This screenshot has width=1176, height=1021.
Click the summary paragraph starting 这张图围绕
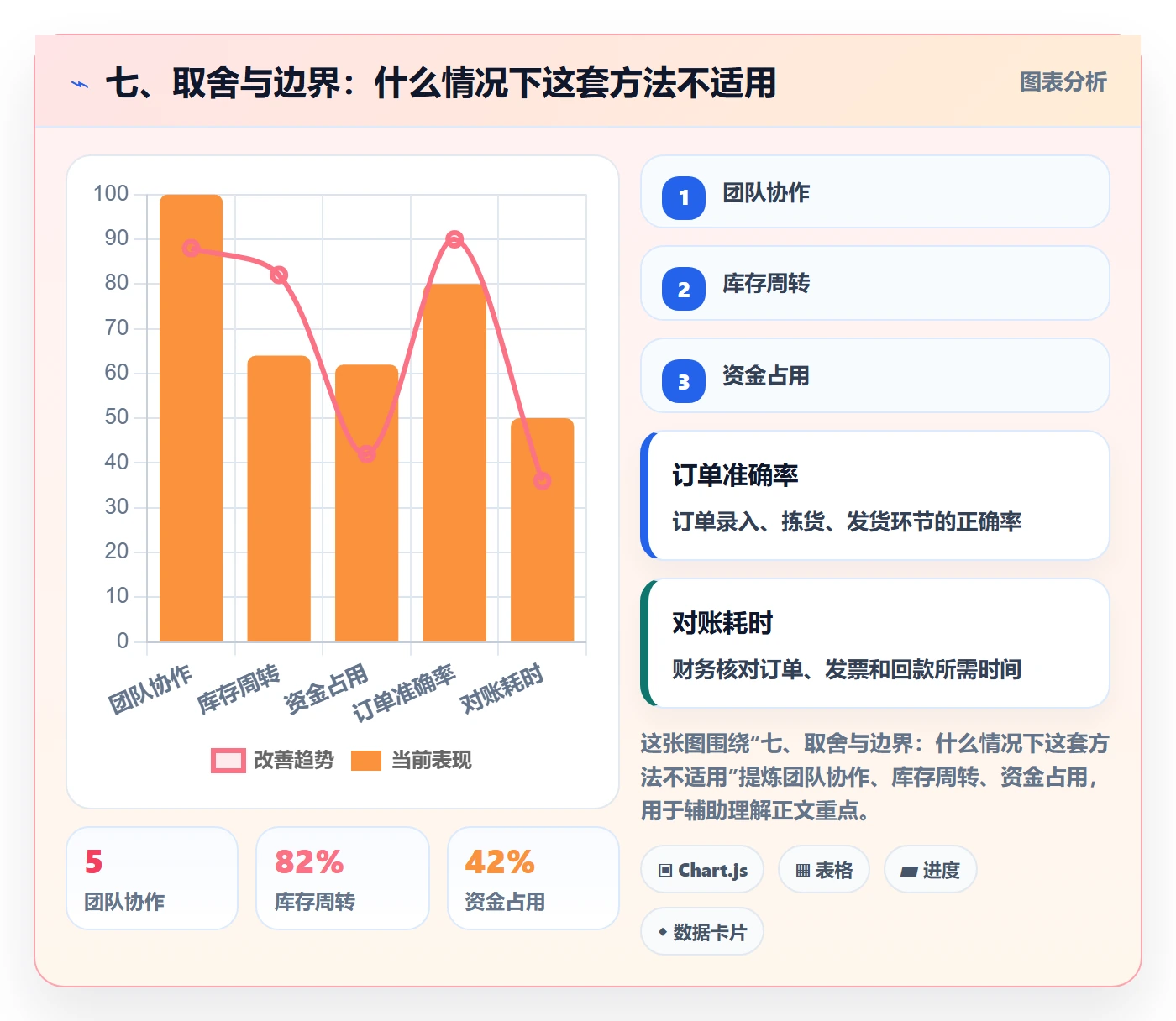874,777
